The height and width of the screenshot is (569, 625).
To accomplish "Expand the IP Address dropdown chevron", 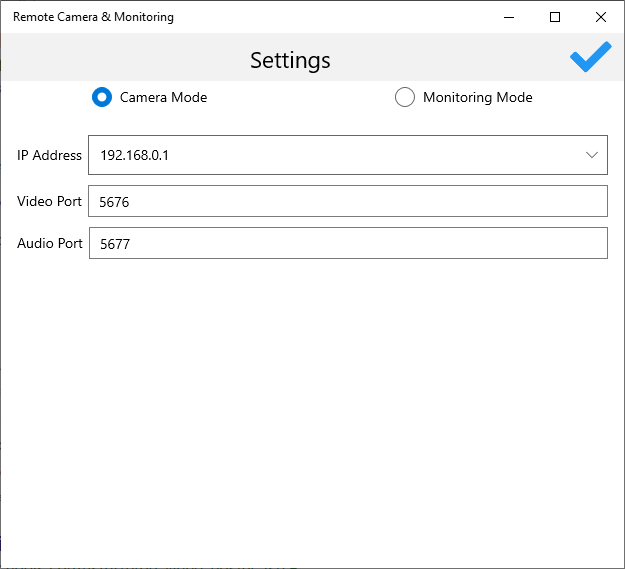I will click(x=590, y=155).
